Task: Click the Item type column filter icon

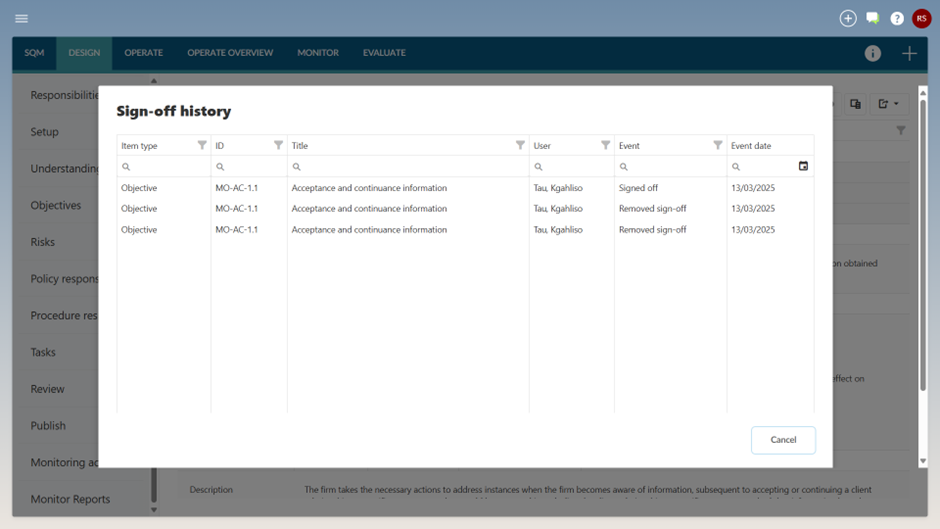Action: (x=202, y=145)
